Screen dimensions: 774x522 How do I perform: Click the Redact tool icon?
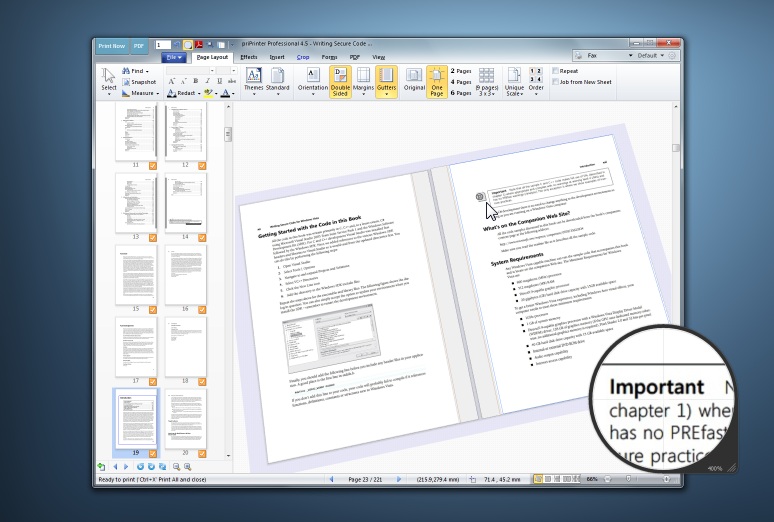point(172,93)
